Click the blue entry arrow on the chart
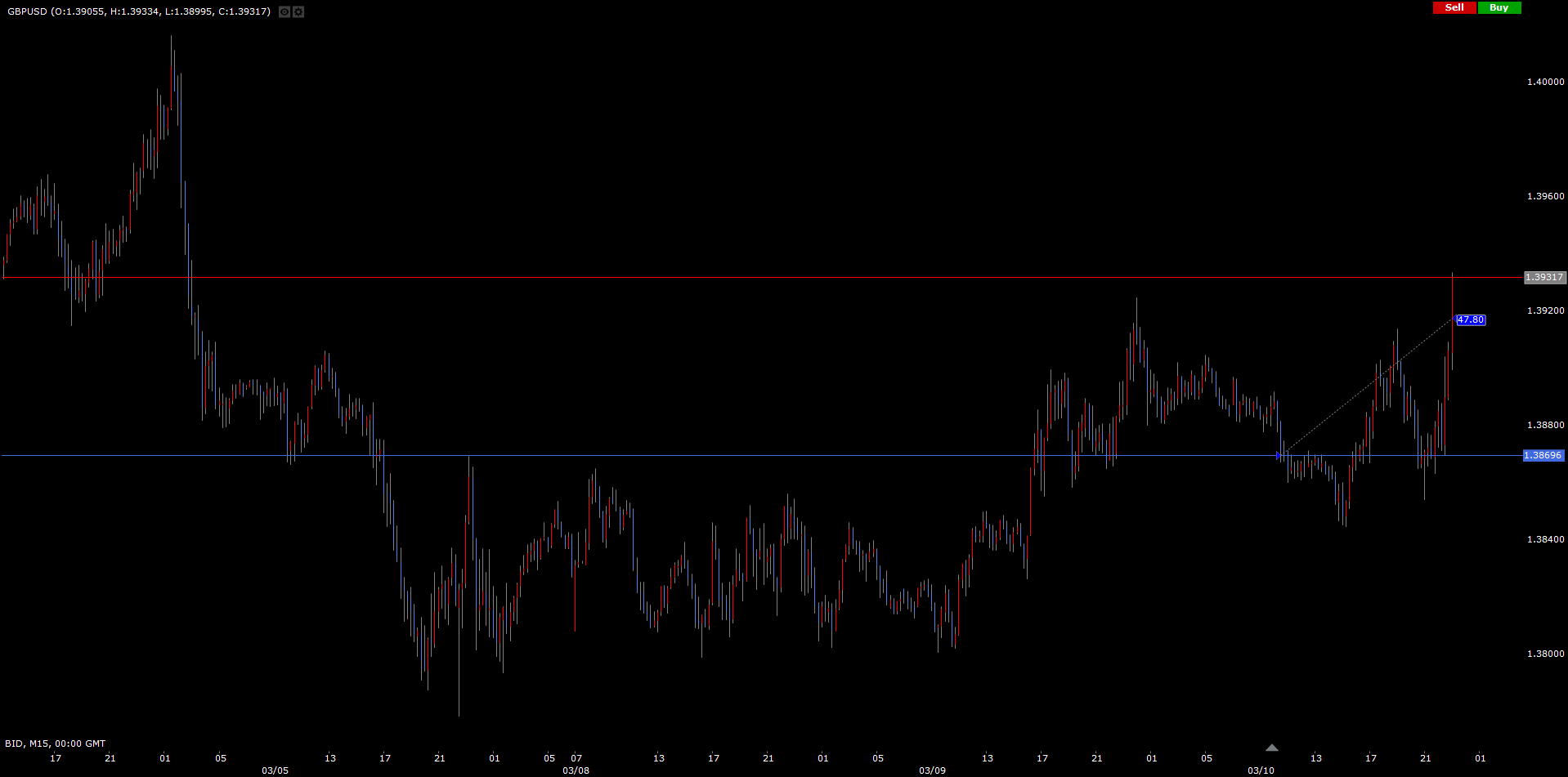 coord(1279,455)
